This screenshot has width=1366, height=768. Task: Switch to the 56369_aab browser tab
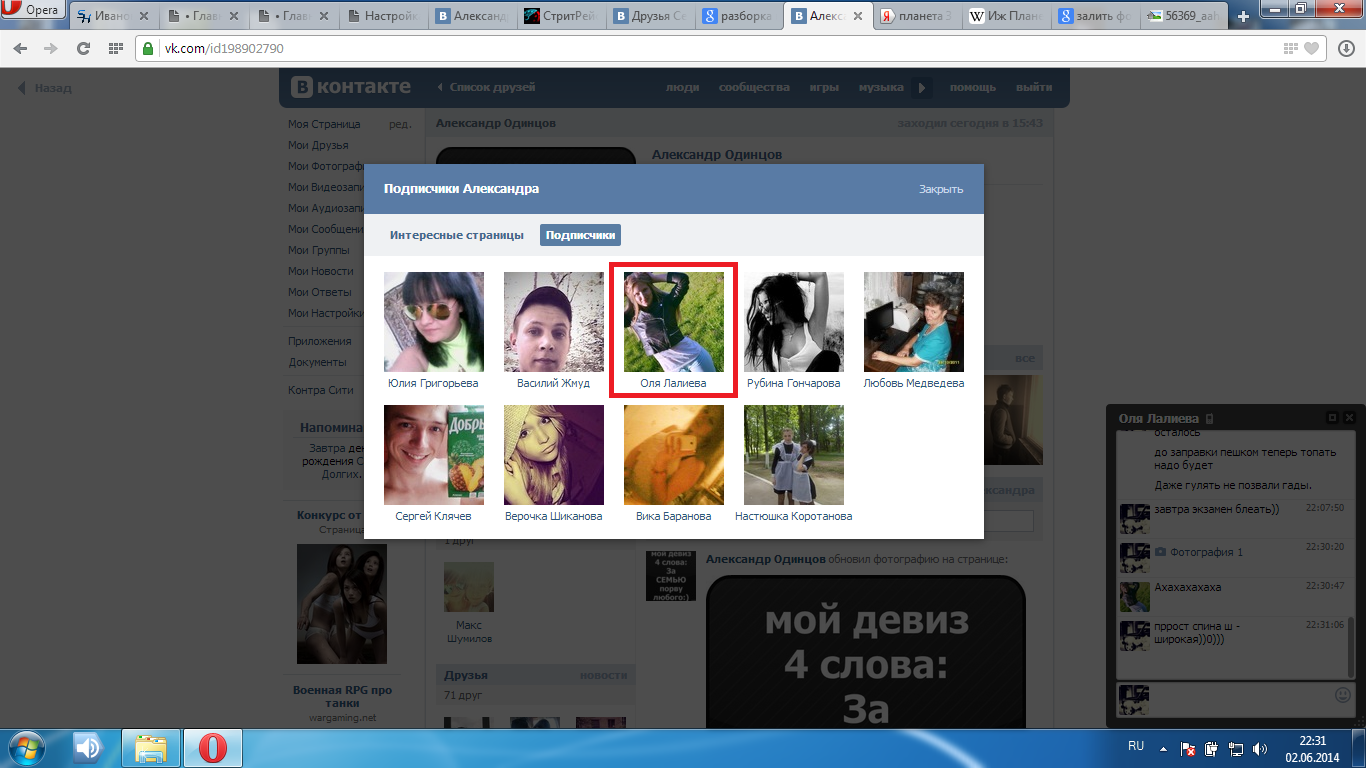(x=1186, y=17)
